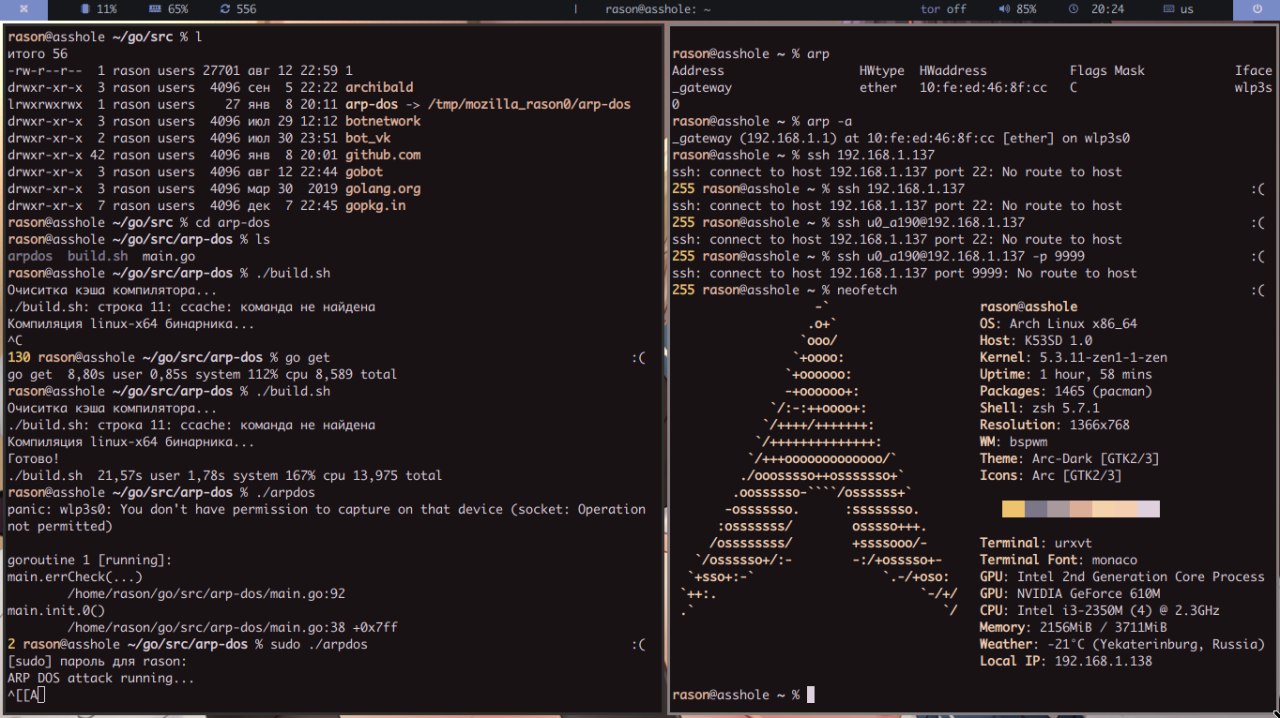Click the golang.org directory name

click(383, 189)
